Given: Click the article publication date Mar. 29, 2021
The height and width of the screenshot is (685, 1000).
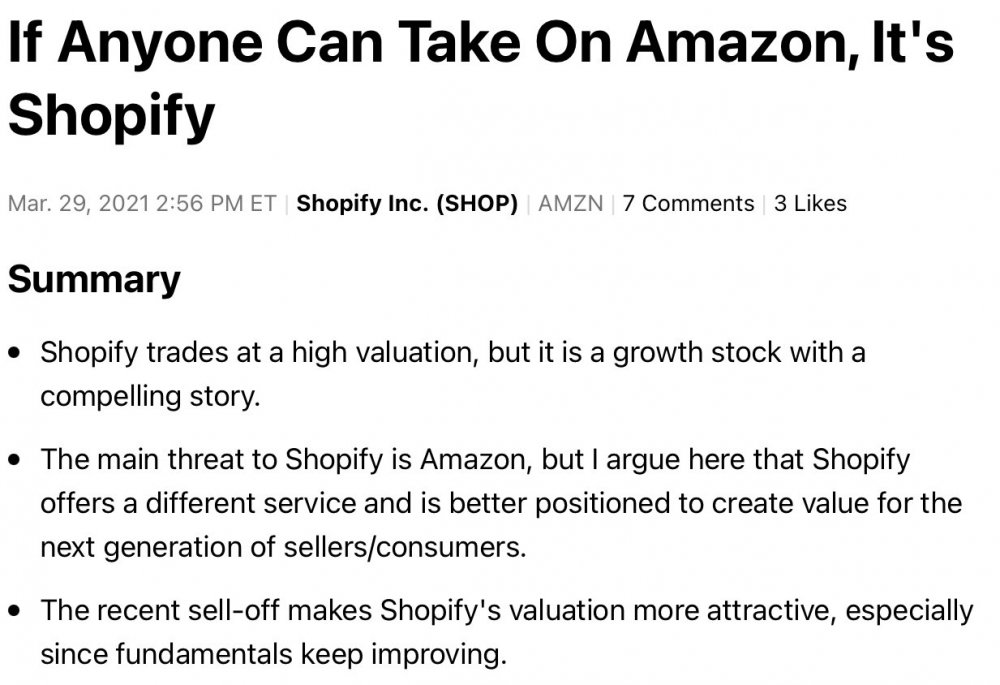Looking at the screenshot, I should click(78, 204).
